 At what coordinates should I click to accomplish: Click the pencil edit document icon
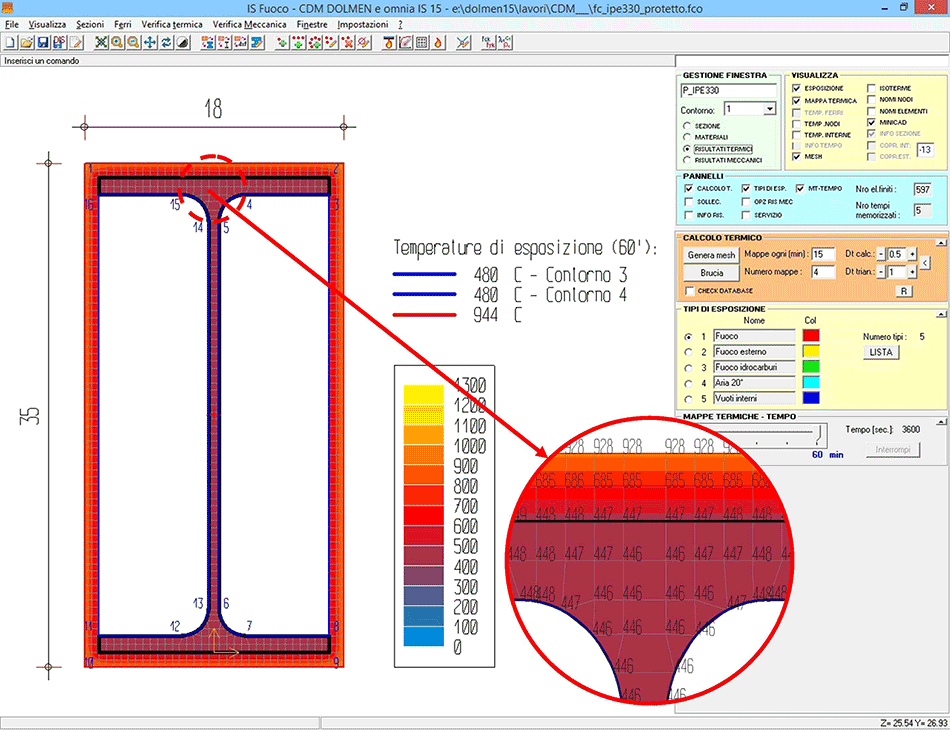point(76,42)
